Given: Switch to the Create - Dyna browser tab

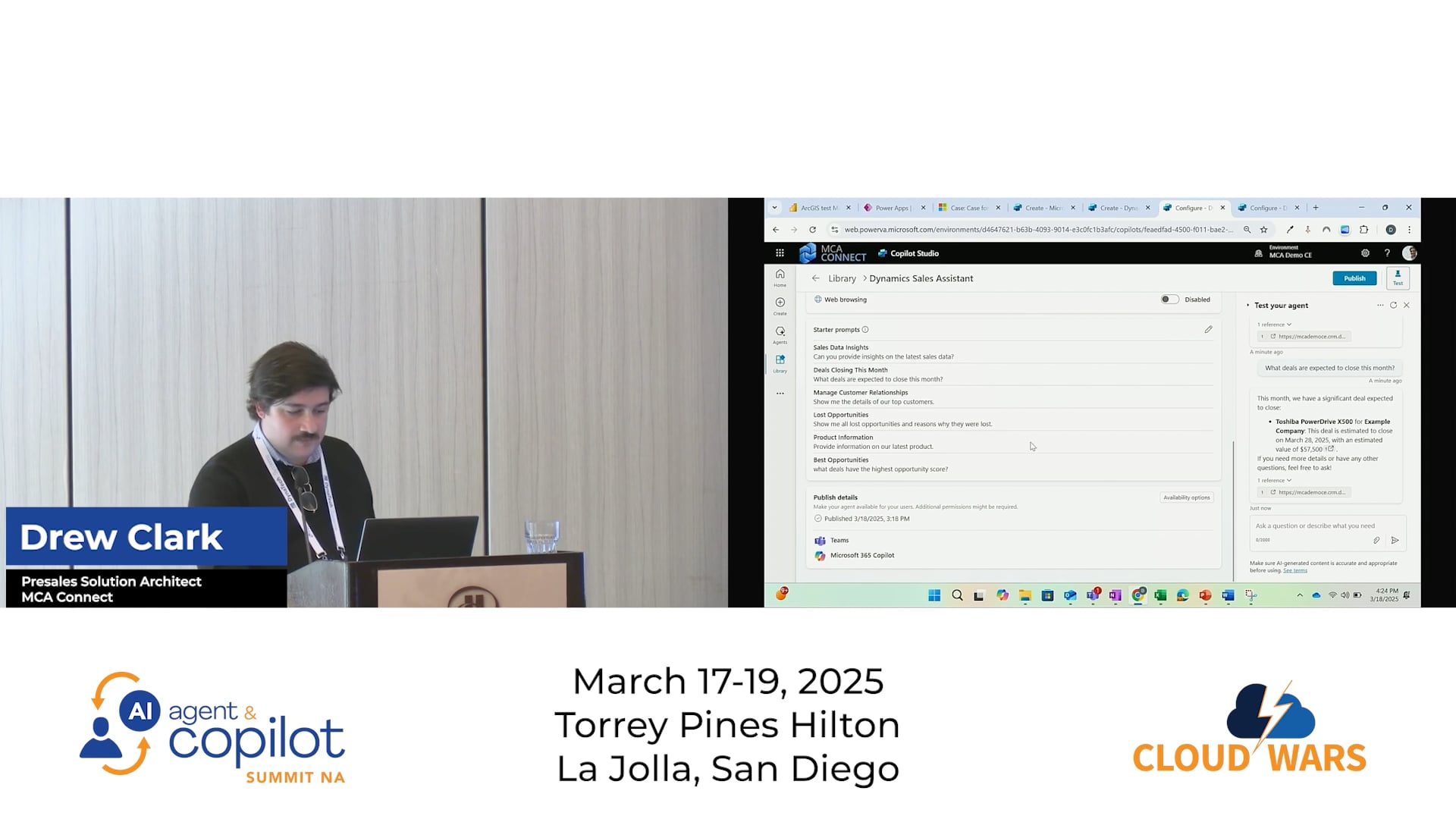Looking at the screenshot, I should click(x=1119, y=208).
